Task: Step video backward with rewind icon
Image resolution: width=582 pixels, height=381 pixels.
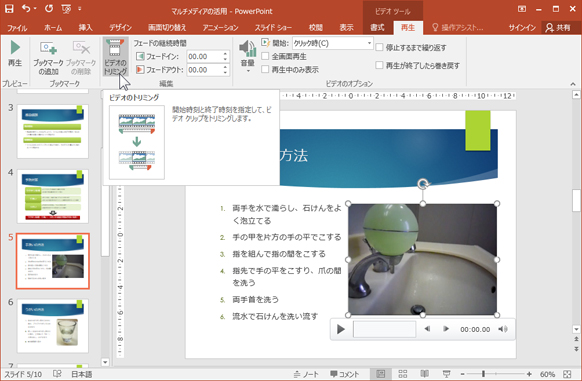Action: pyautogui.click(x=427, y=329)
